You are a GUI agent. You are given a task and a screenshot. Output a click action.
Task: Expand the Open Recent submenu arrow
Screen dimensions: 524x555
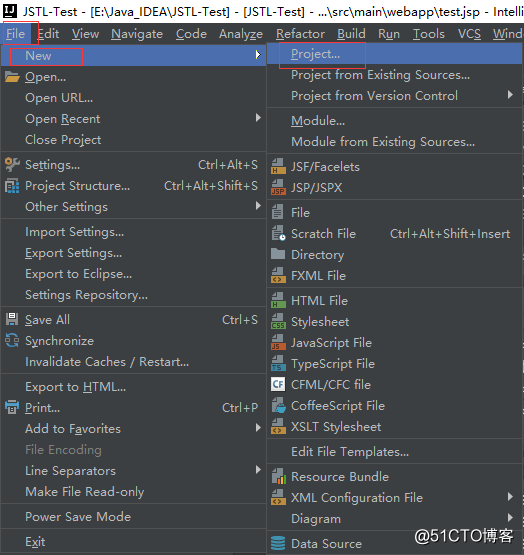pyautogui.click(x=258, y=118)
